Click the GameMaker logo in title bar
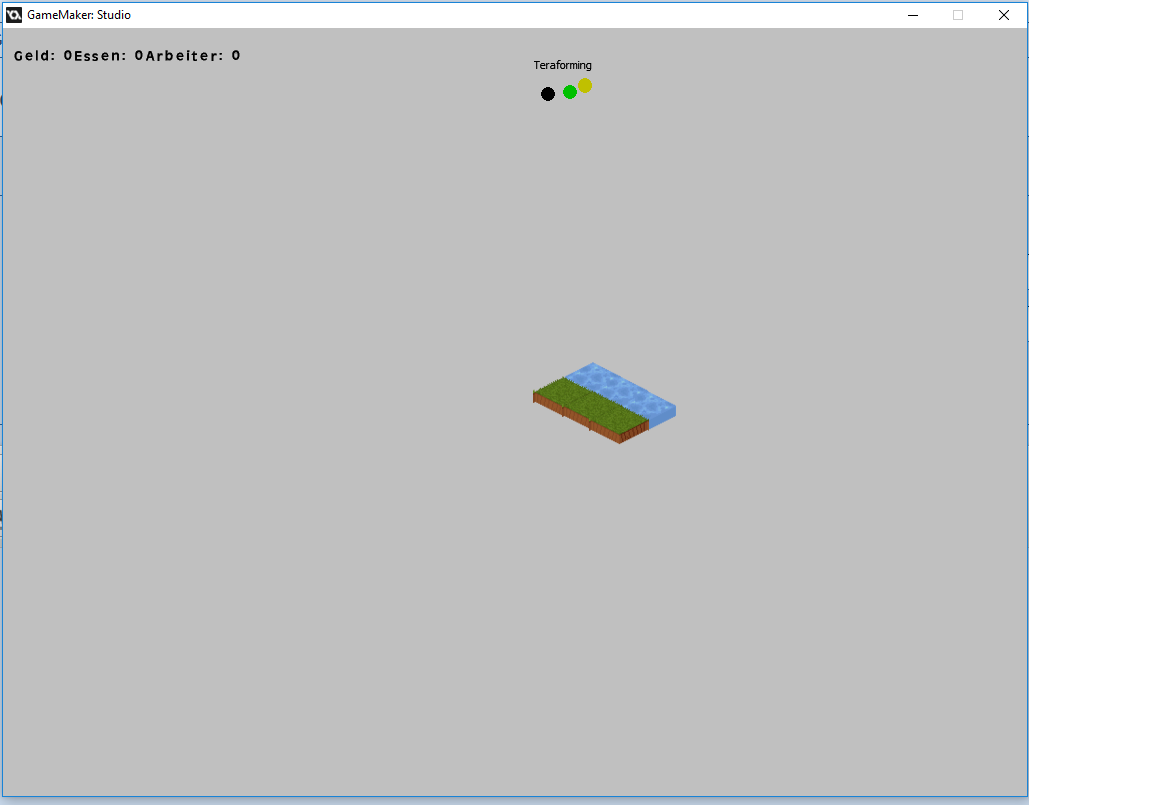Screen dimensions: 1152x805 click(14, 15)
